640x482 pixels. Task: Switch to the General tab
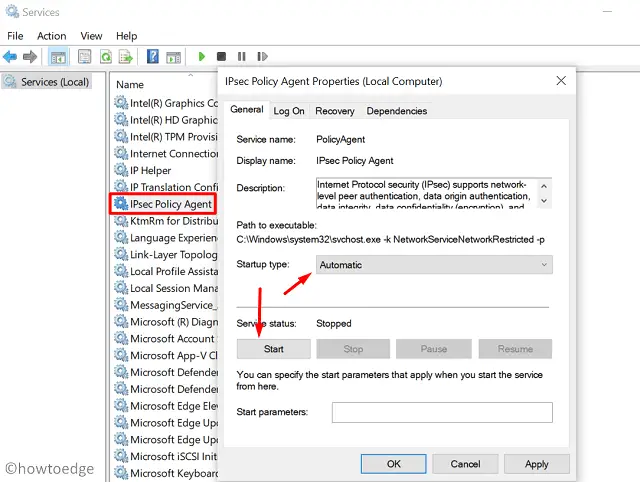247,109
